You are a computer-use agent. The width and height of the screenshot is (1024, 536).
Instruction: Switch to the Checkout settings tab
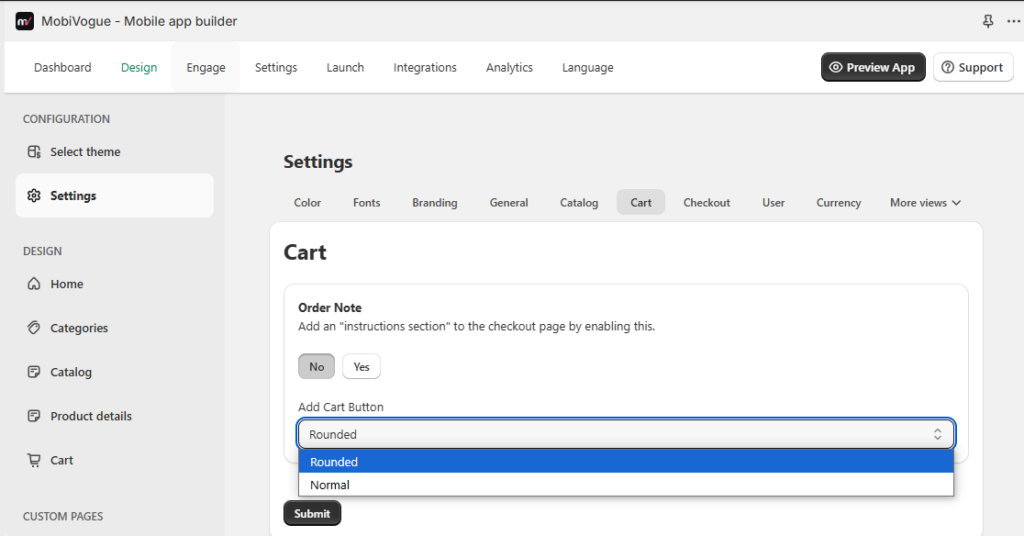click(x=707, y=202)
